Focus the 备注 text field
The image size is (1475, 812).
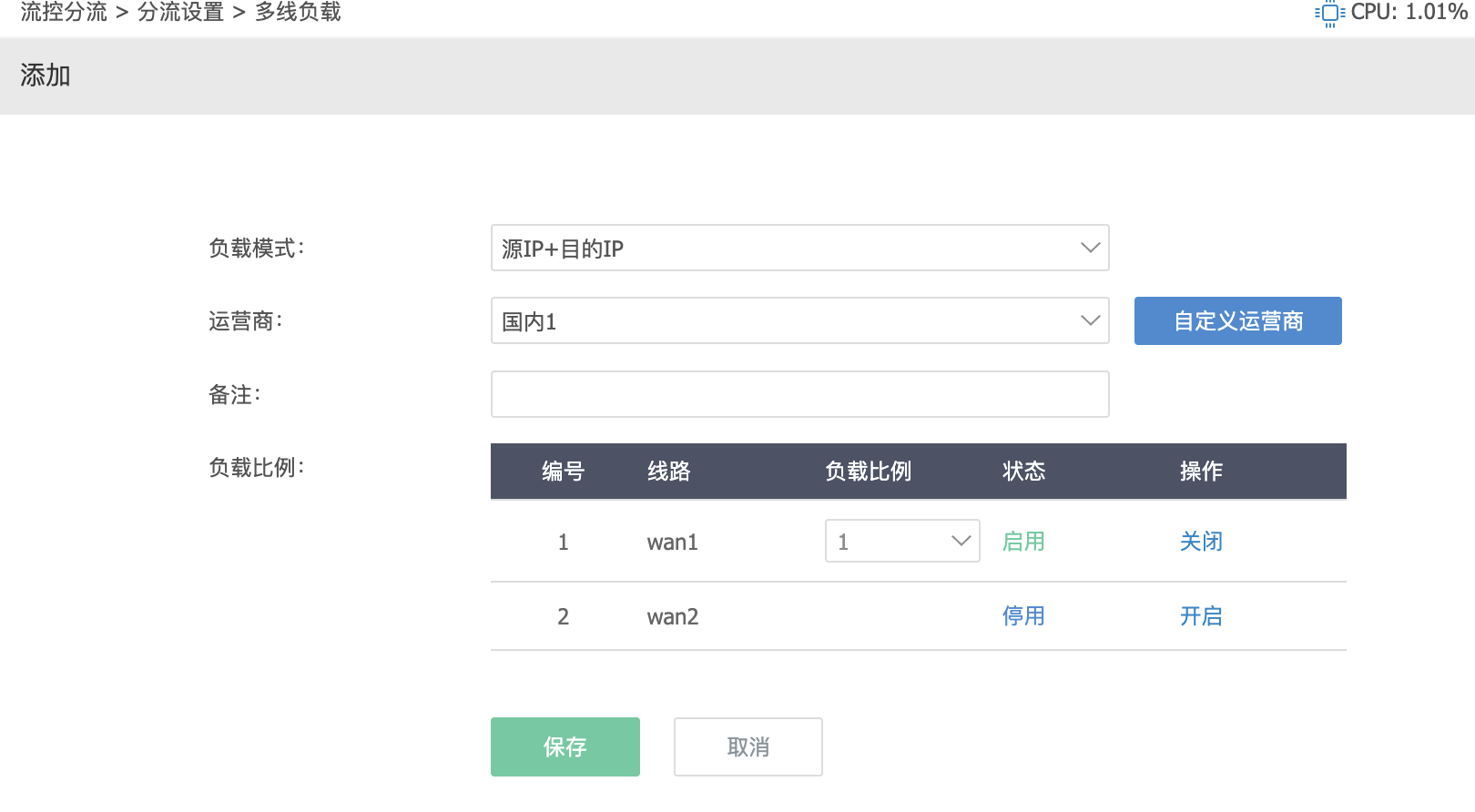(799, 394)
